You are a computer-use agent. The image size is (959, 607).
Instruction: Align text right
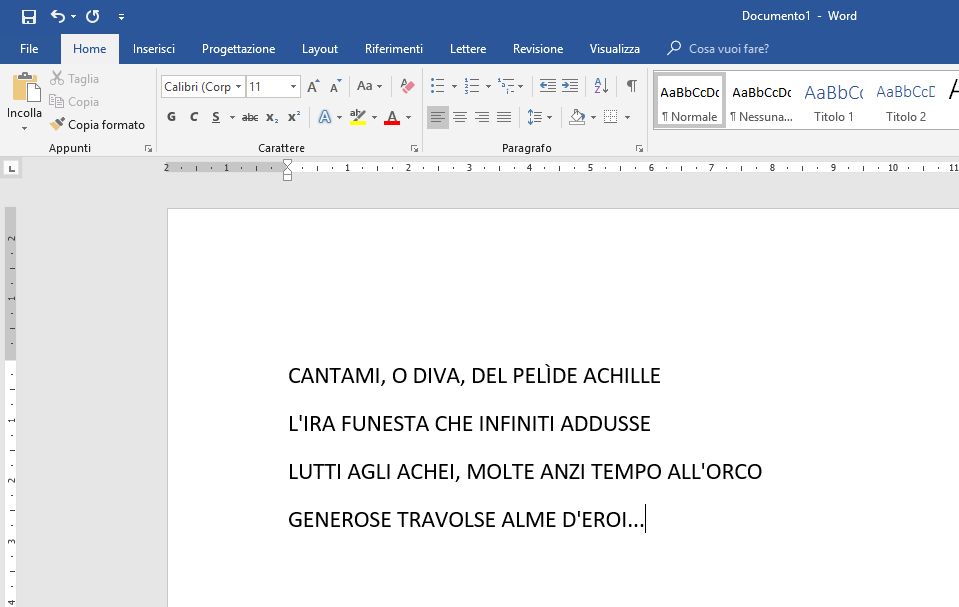[482, 117]
